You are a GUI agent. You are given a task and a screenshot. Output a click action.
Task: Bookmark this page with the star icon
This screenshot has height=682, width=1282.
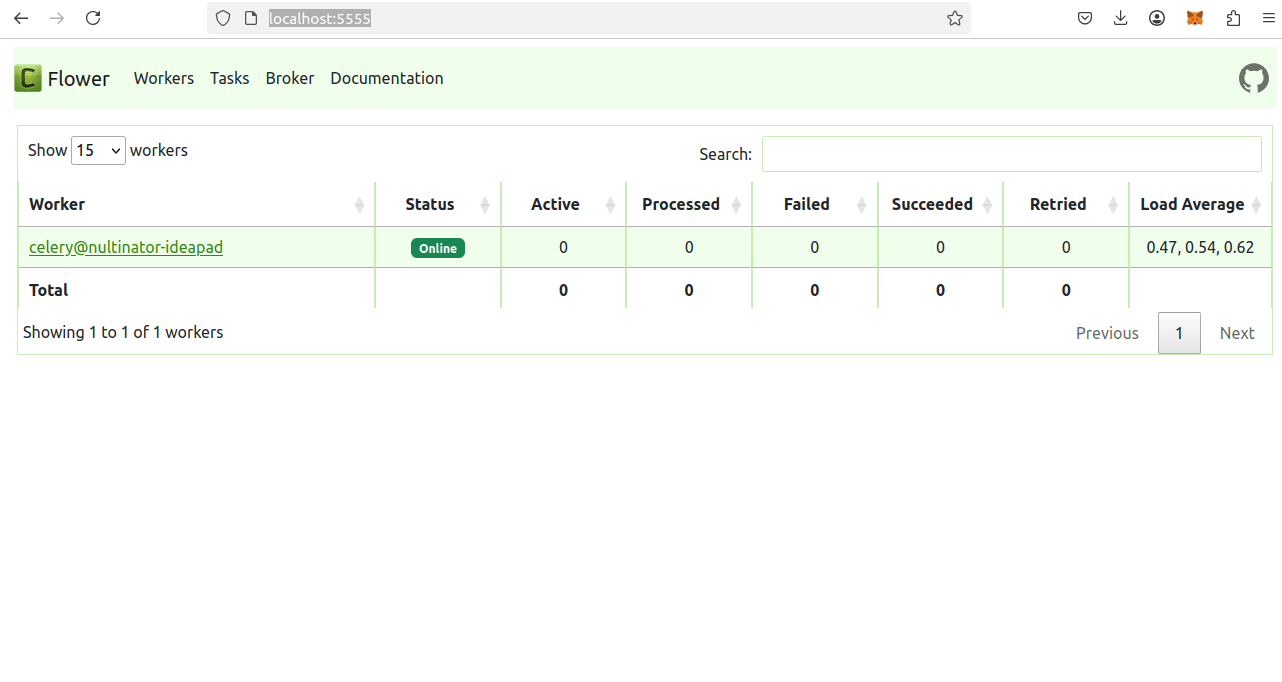tap(955, 18)
